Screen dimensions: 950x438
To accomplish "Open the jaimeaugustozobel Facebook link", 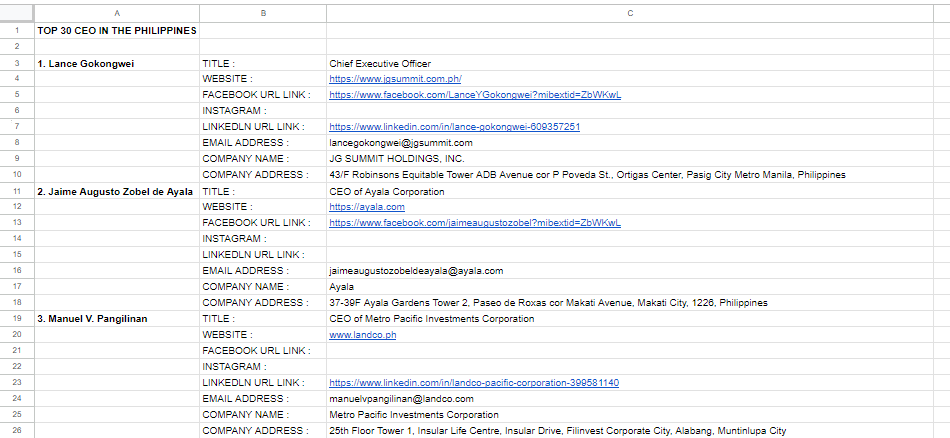I will (475, 222).
